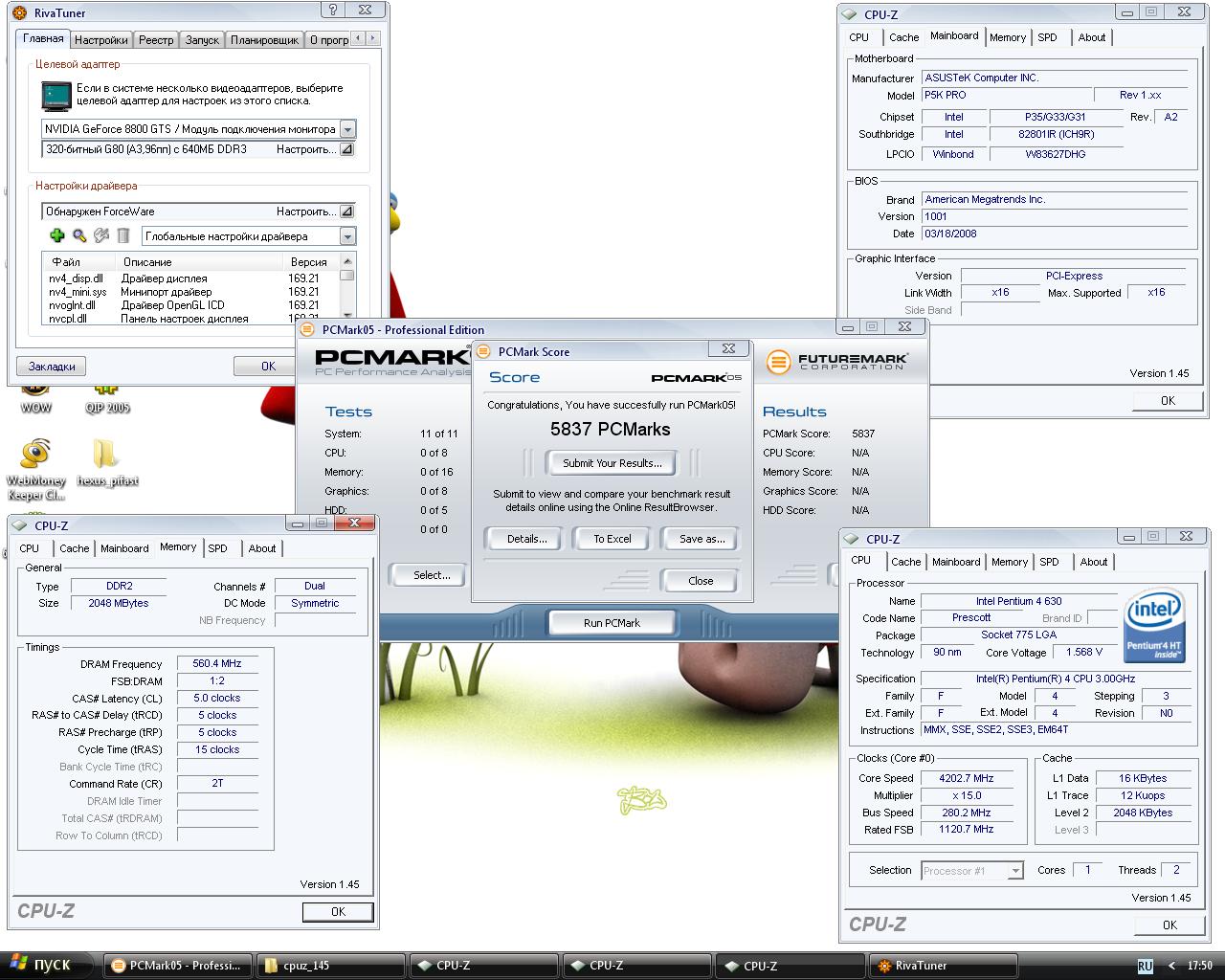Switch to RivaTuner taskbar button
Viewport: 1225px width, 980px height.
click(944, 966)
